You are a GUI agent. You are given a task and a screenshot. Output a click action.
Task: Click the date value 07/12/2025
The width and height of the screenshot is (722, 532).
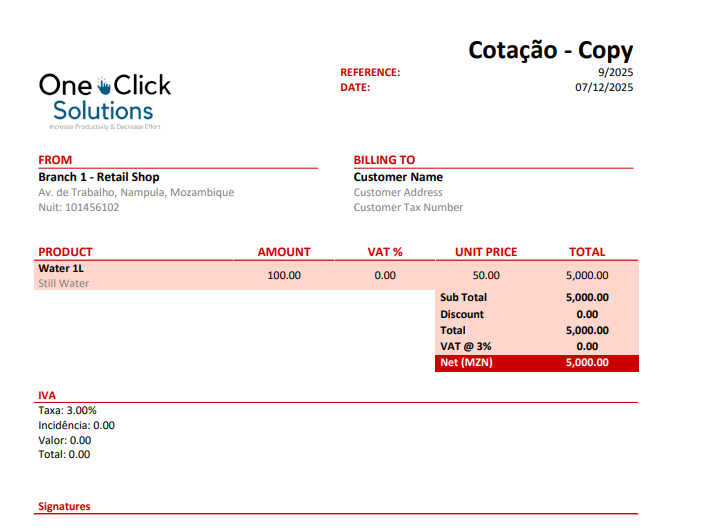[x=604, y=88]
